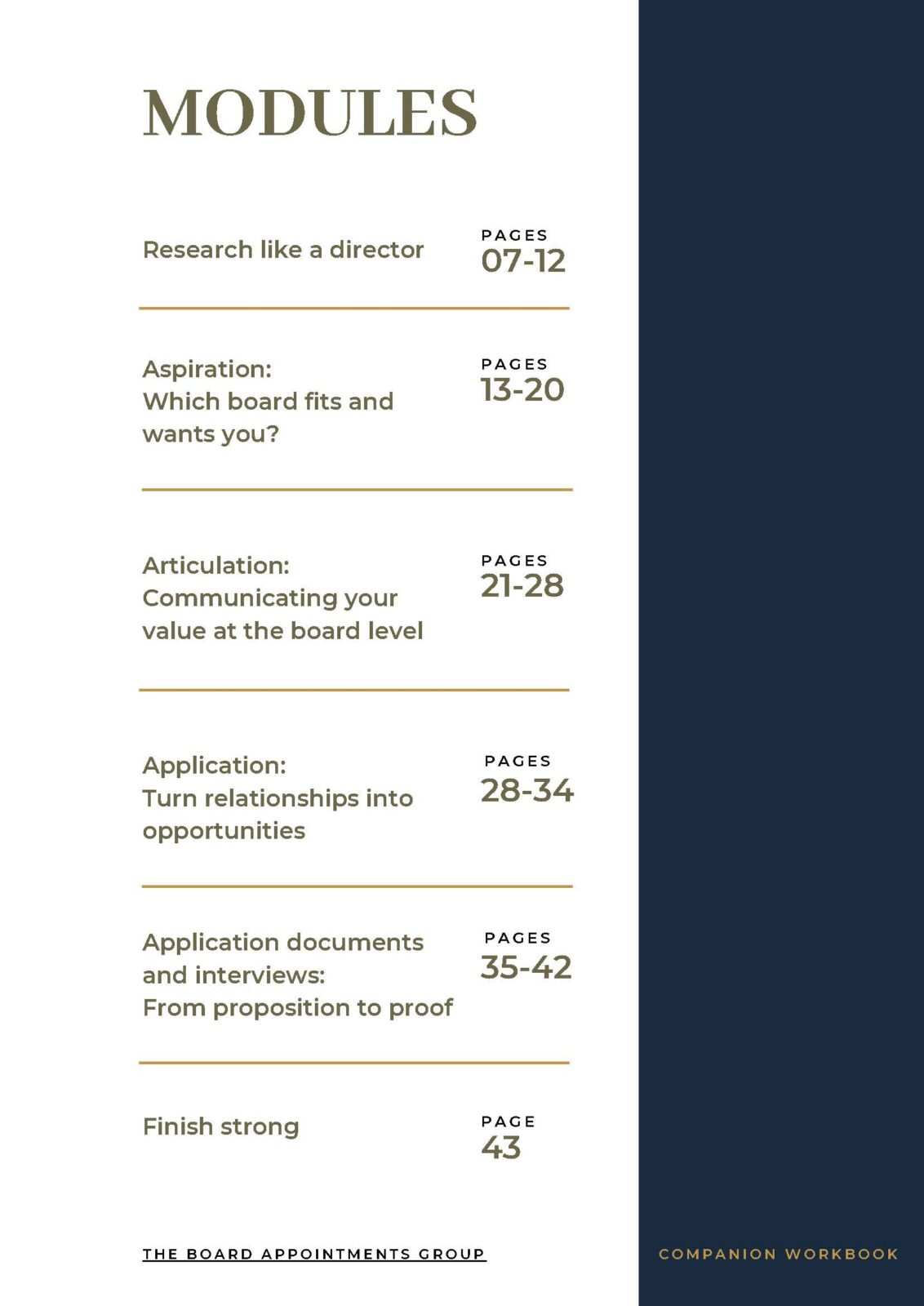Follow 'The Board Appointments Group' underlined link

pyautogui.click(x=314, y=1254)
